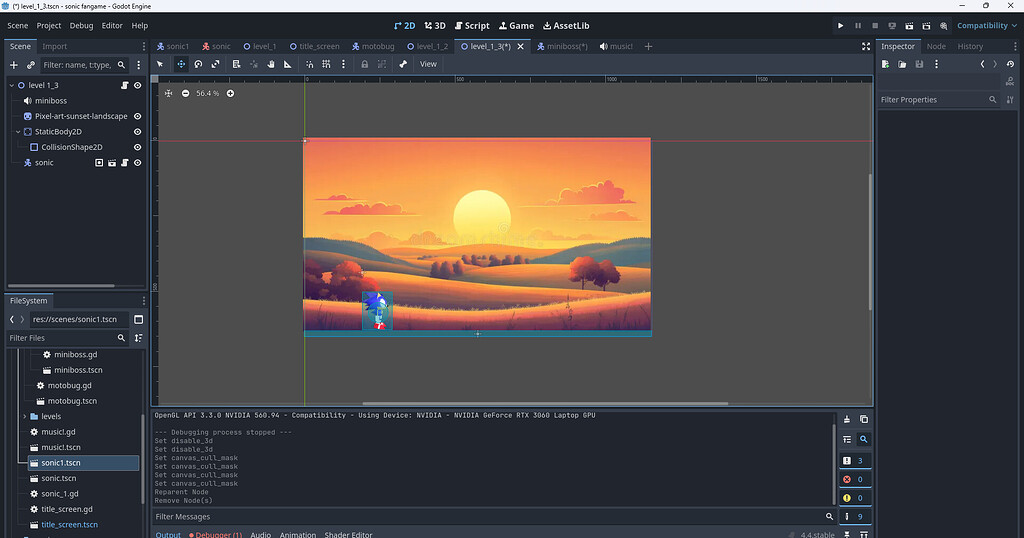The image size is (1024, 538).
Task: Open Scene dock three-dot options
Action: pos(144,46)
